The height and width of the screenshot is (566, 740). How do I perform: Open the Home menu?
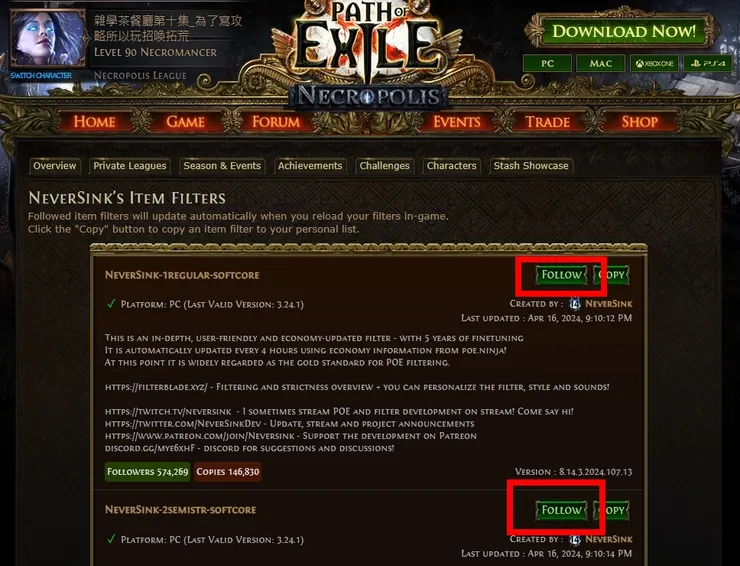coord(94,122)
